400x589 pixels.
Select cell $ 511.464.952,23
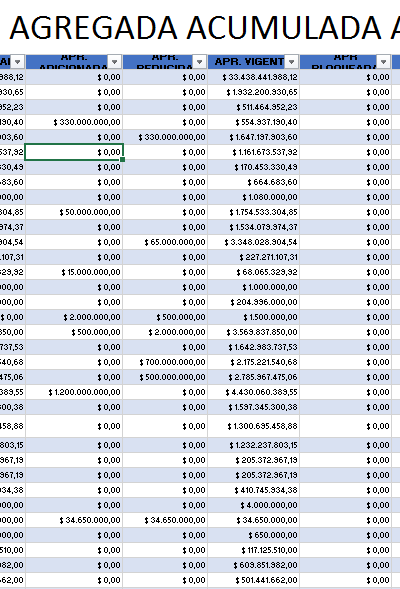click(254, 107)
